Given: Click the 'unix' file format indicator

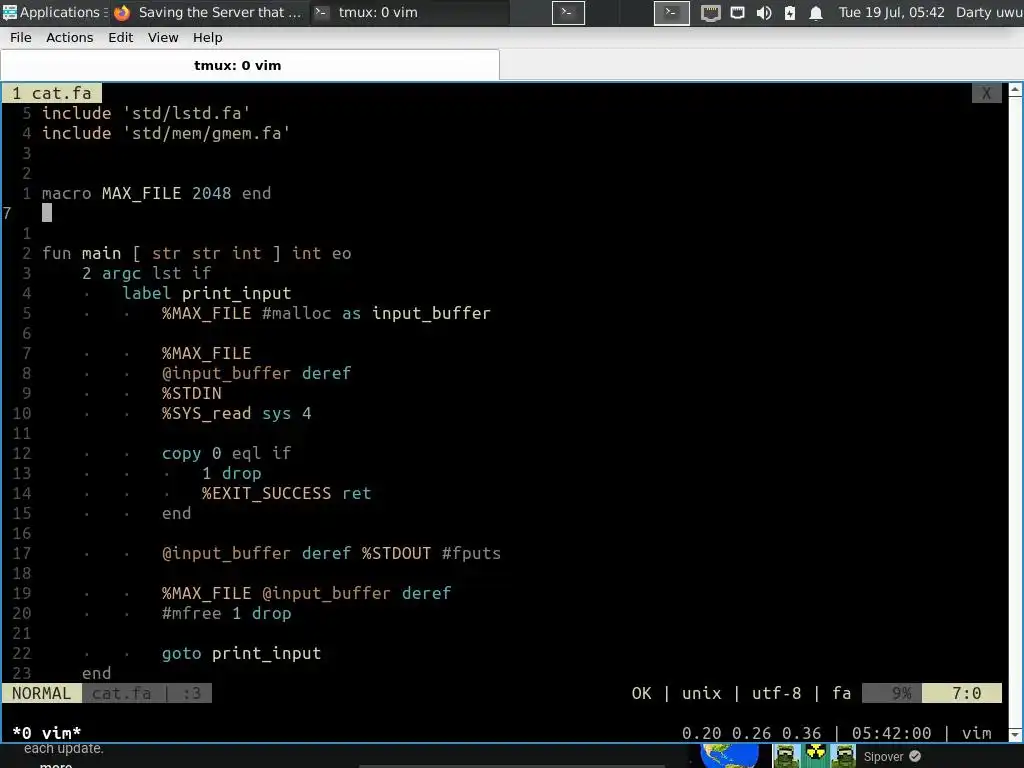Looking at the screenshot, I should (x=701, y=694).
